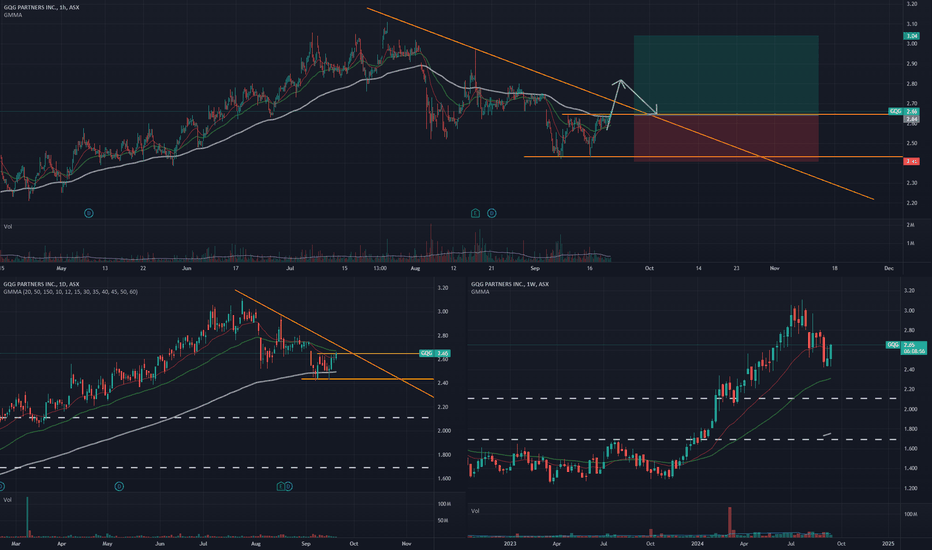Select the upper dashed white line on 1D chart
Viewport: 932px width, 550px height.
click(215, 417)
